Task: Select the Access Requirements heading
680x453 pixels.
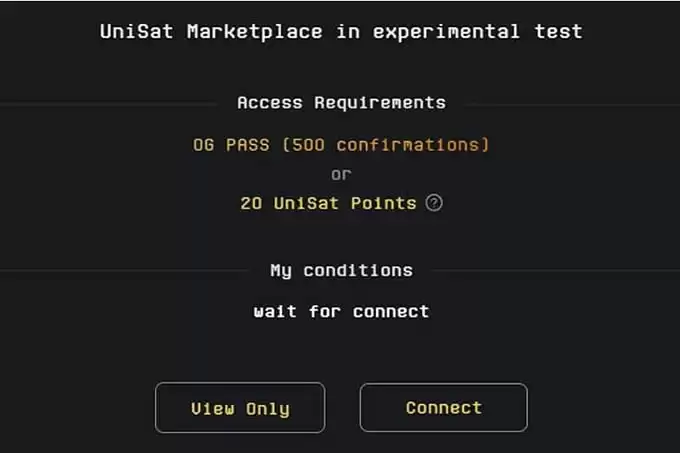Action: [341, 102]
